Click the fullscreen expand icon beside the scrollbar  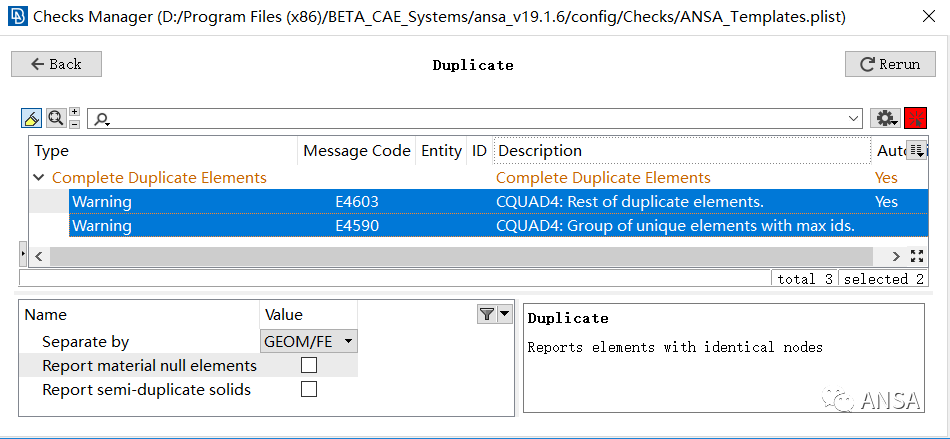point(917,256)
